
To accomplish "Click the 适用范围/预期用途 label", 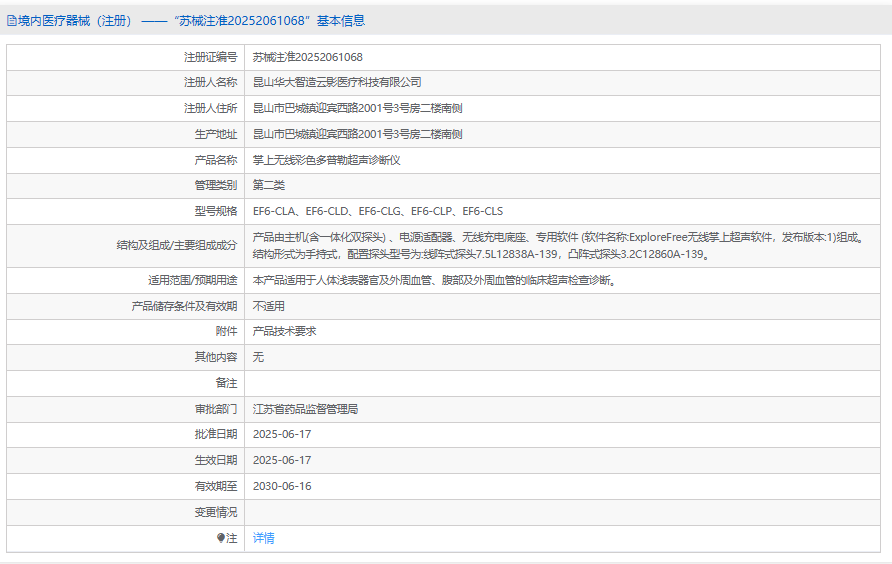I will pyautogui.click(x=193, y=280).
